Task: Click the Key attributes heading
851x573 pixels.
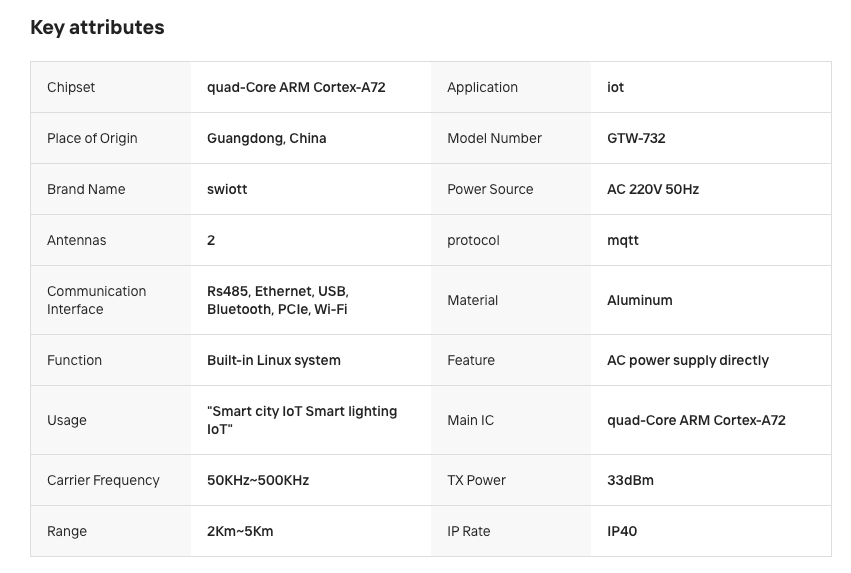Action: (97, 28)
